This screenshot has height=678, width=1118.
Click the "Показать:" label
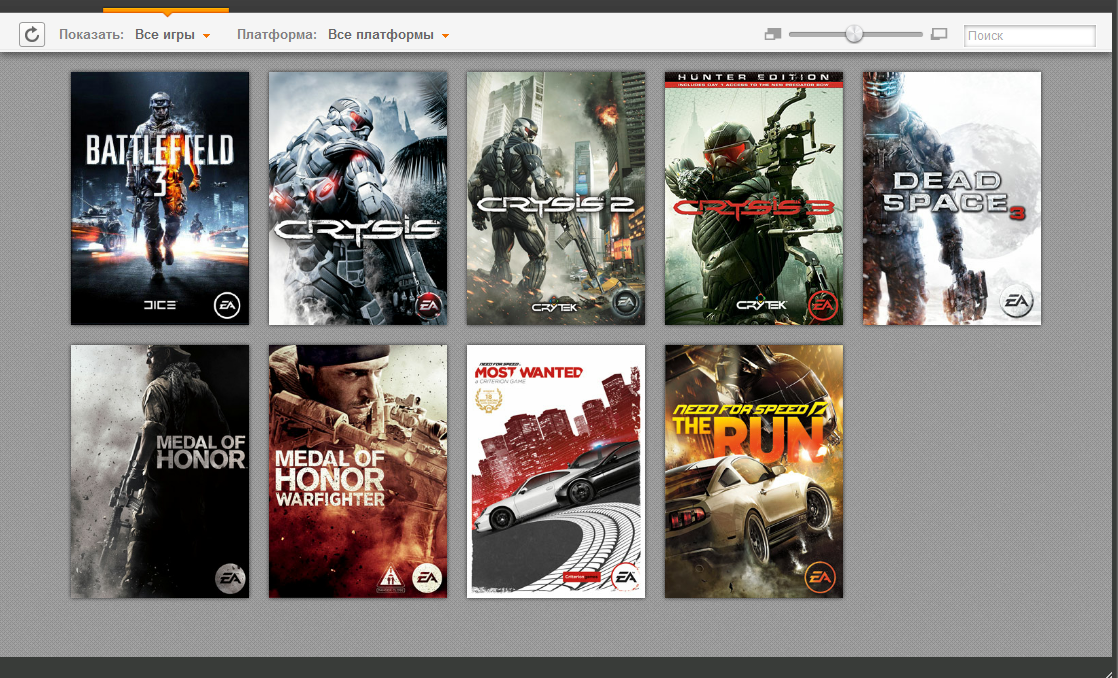tap(91, 35)
